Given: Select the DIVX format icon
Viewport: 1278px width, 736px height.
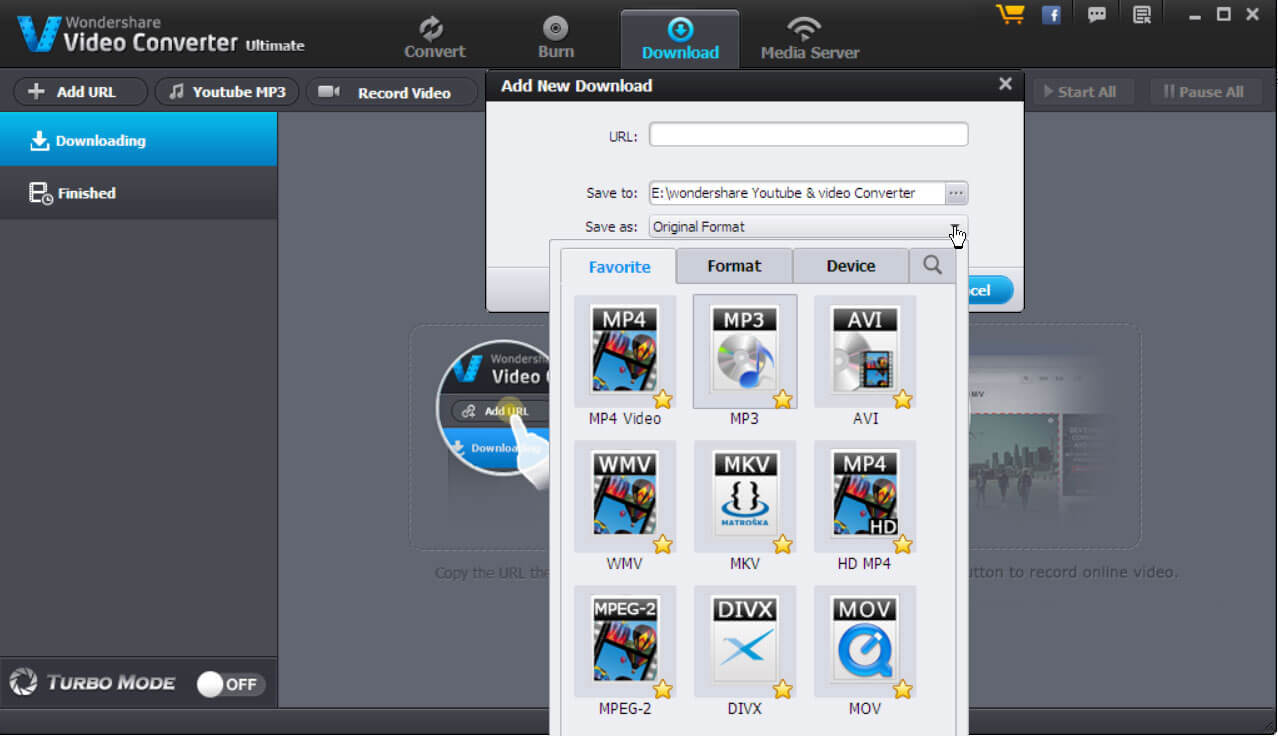Looking at the screenshot, I should point(745,641).
